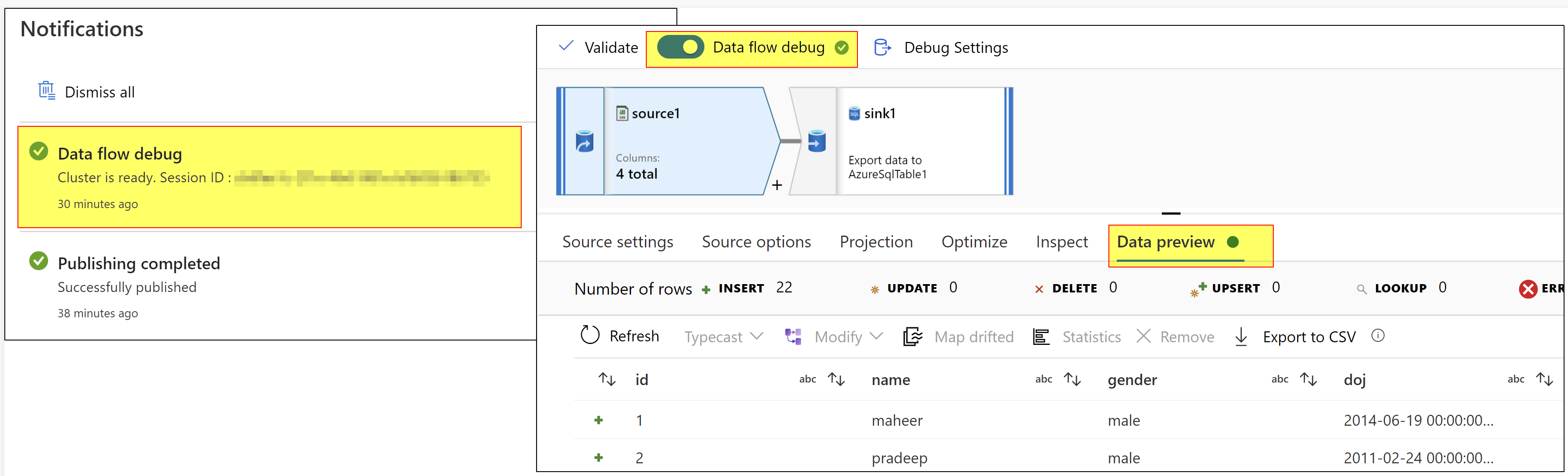Image resolution: width=1568 pixels, height=476 pixels.
Task: Disable the Data flow debug toggle
Action: [x=680, y=46]
